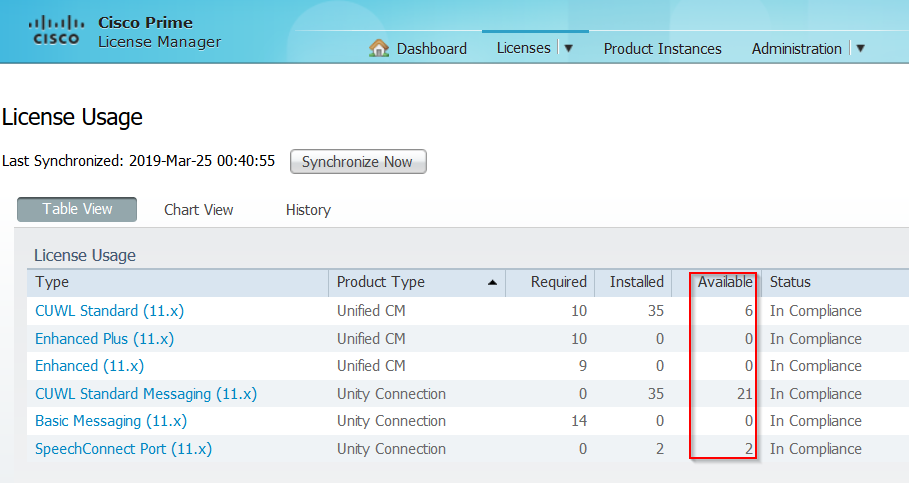909x483 pixels.
Task: Click the Cisco Prime License Manager title
Action: 159,32
